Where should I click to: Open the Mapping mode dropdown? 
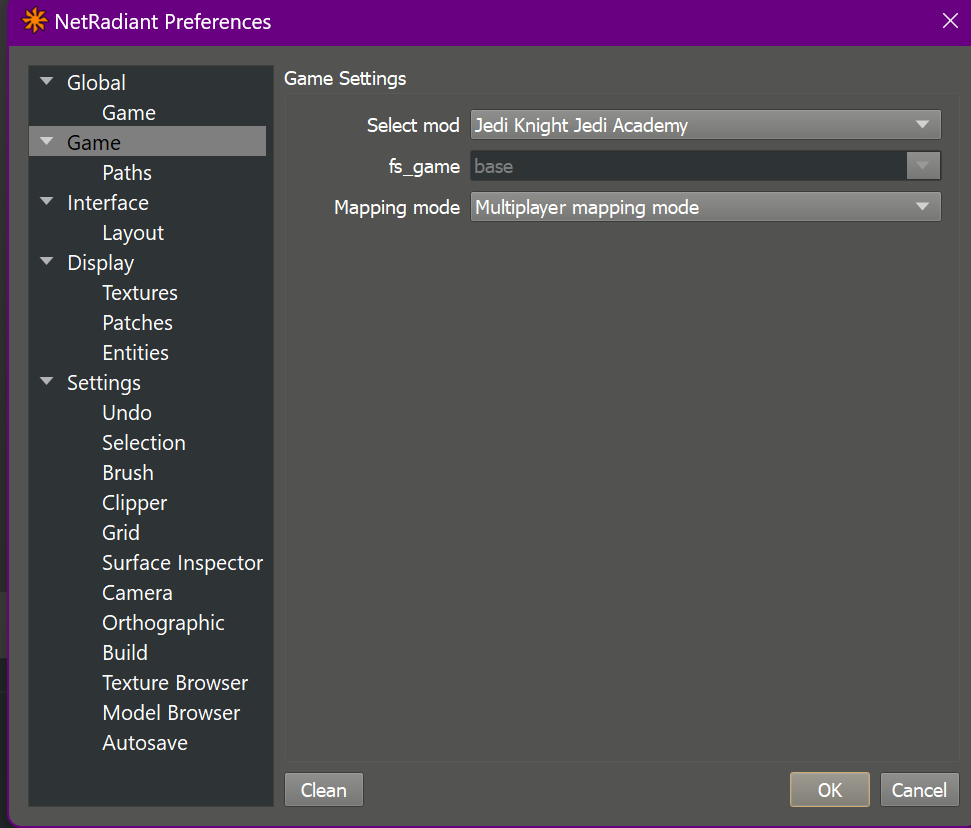click(705, 208)
